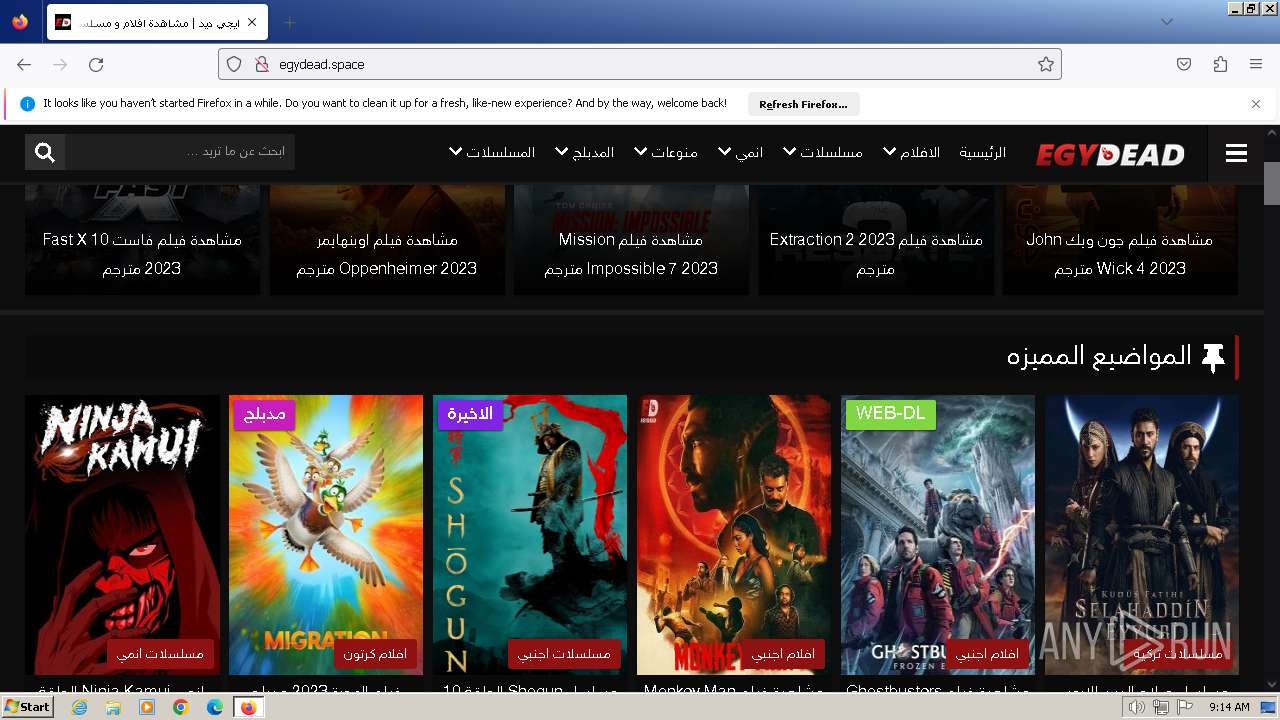
Task: Click the Refresh Firefox button
Action: [x=803, y=104]
